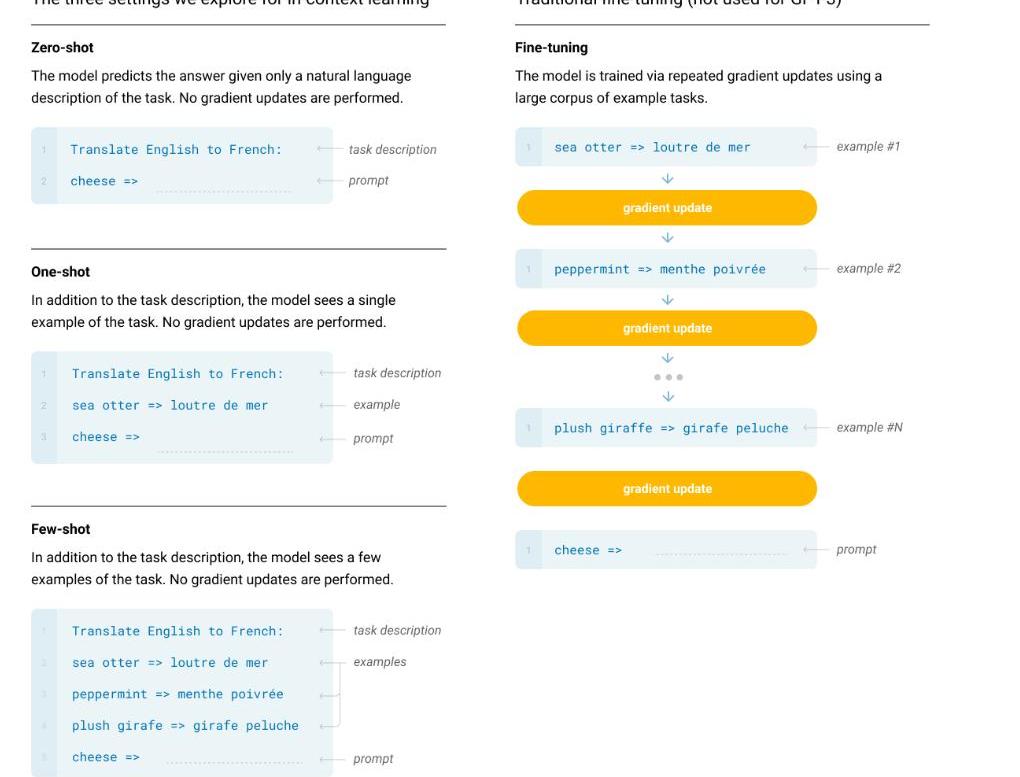
Task: Click the blank answer line after cheese in Zero-shot
Action: click(224, 187)
